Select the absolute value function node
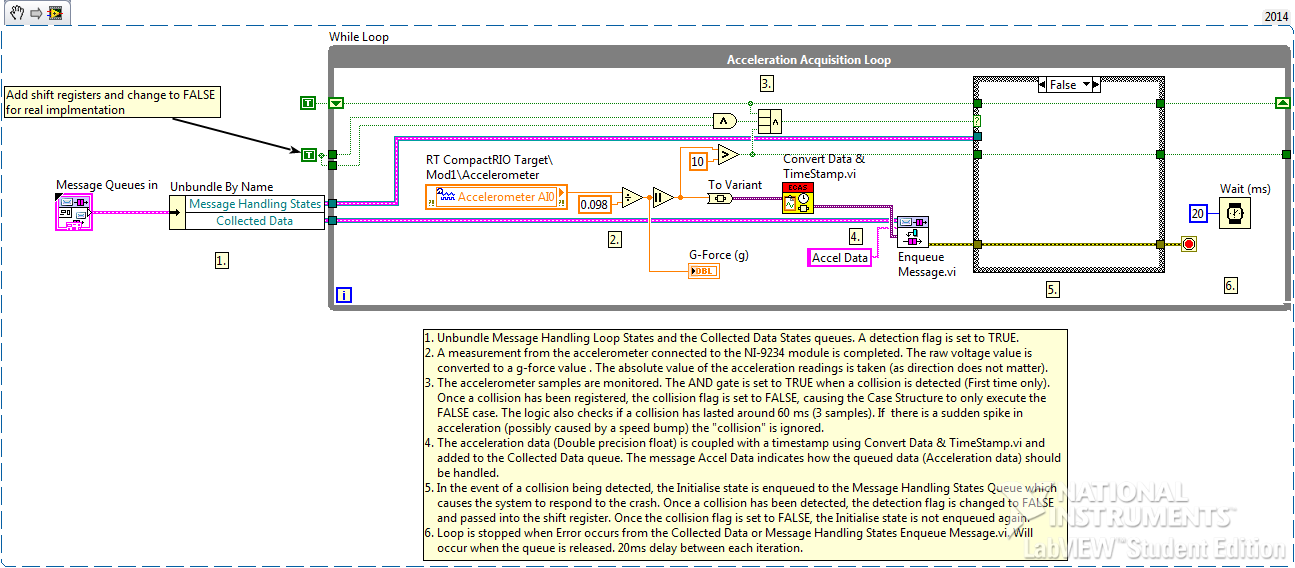The width and height of the screenshot is (1295, 568). (662, 197)
